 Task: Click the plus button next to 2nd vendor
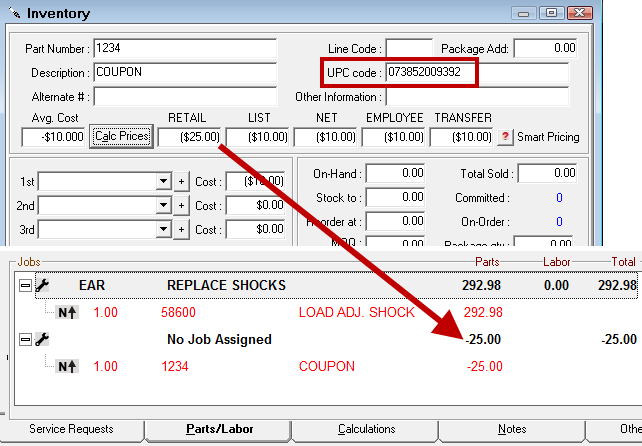[181, 206]
